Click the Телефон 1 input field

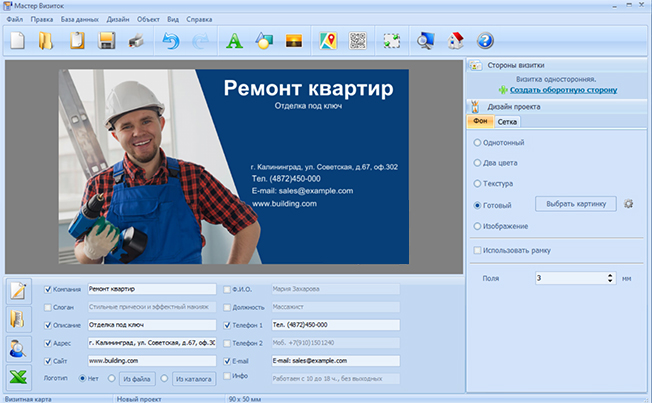point(336,325)
